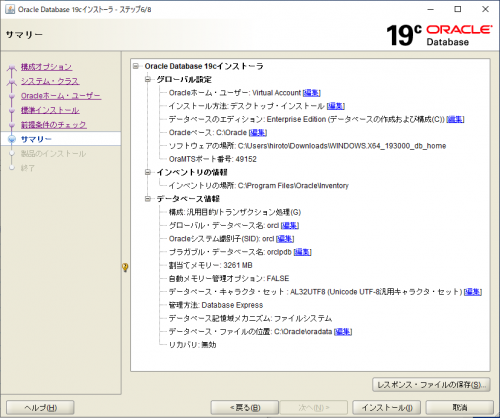
Task: Select the 管理方法: Database Express row
Action: [216, 305]
